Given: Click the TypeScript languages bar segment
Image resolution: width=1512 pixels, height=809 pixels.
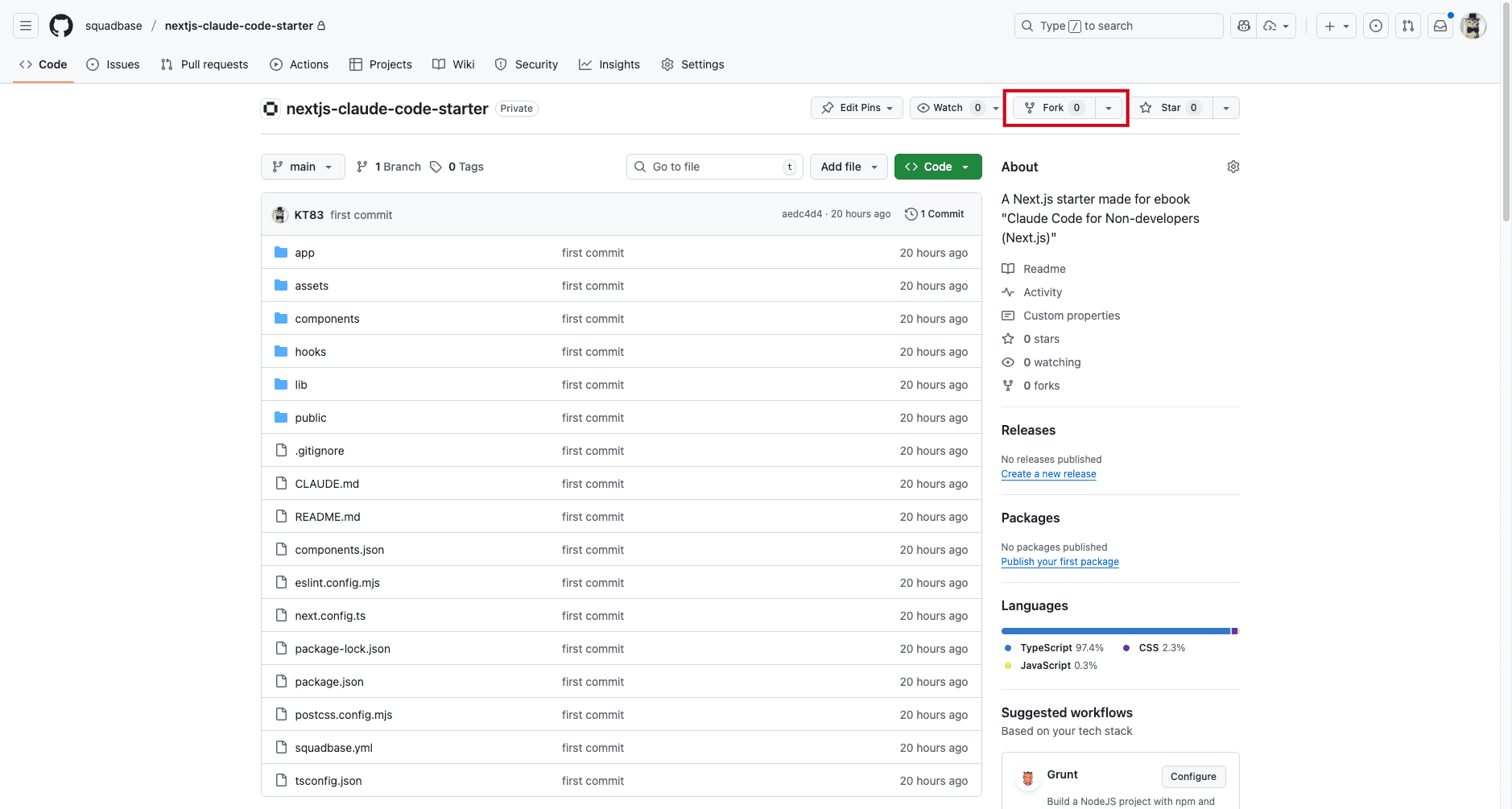Looking at the screenshot, I should [1115, 631].
